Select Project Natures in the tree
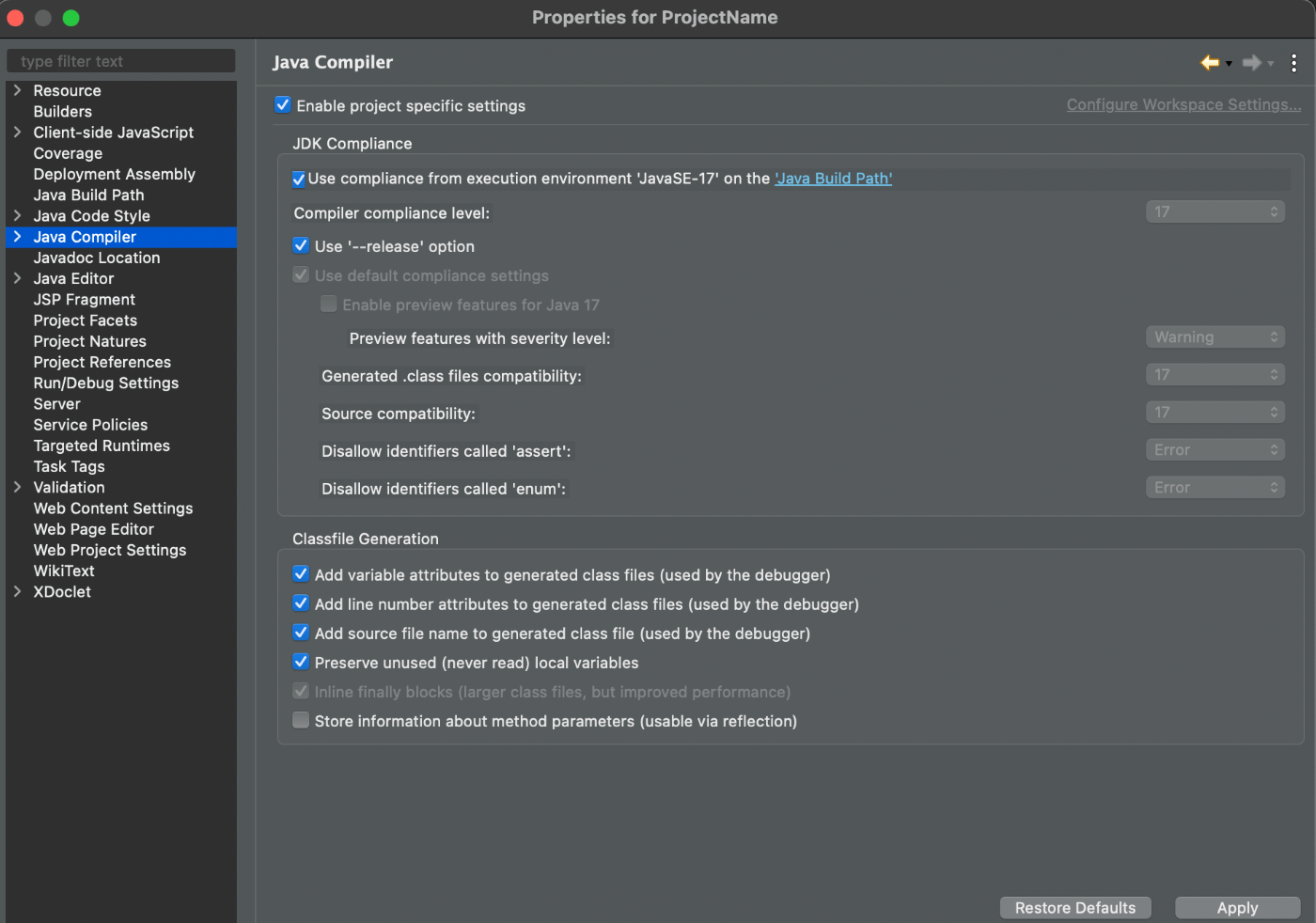Viewport: 1316px width, 923px height. tap(90, 341)
